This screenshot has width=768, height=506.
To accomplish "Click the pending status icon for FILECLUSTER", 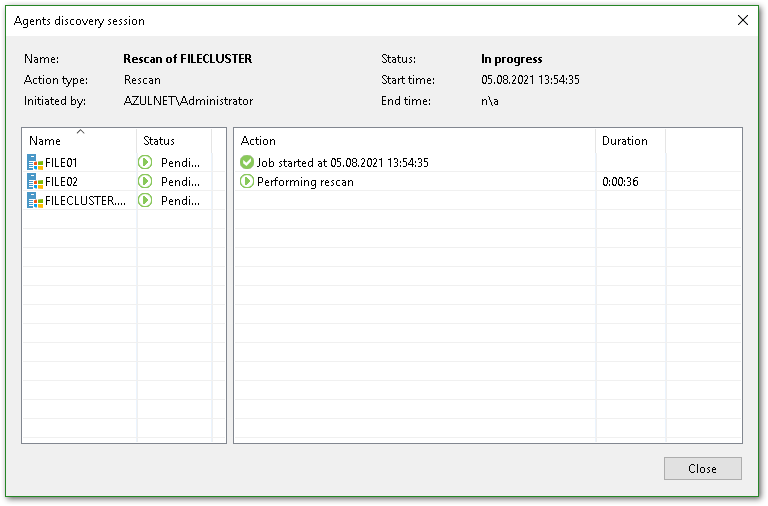I will (145, 200).
